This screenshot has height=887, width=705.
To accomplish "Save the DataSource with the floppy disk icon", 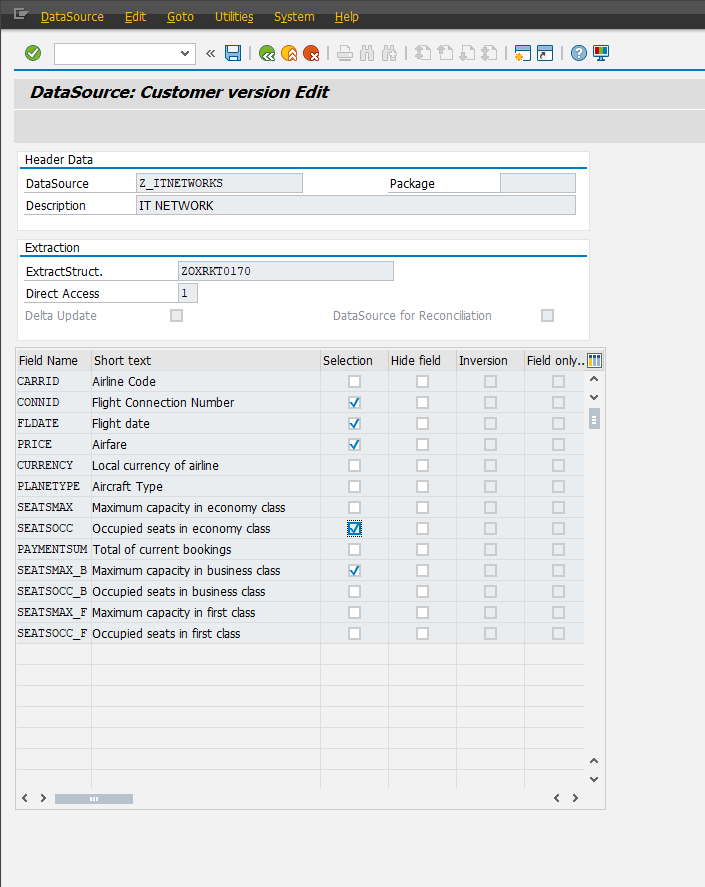I will click(233, 53).
